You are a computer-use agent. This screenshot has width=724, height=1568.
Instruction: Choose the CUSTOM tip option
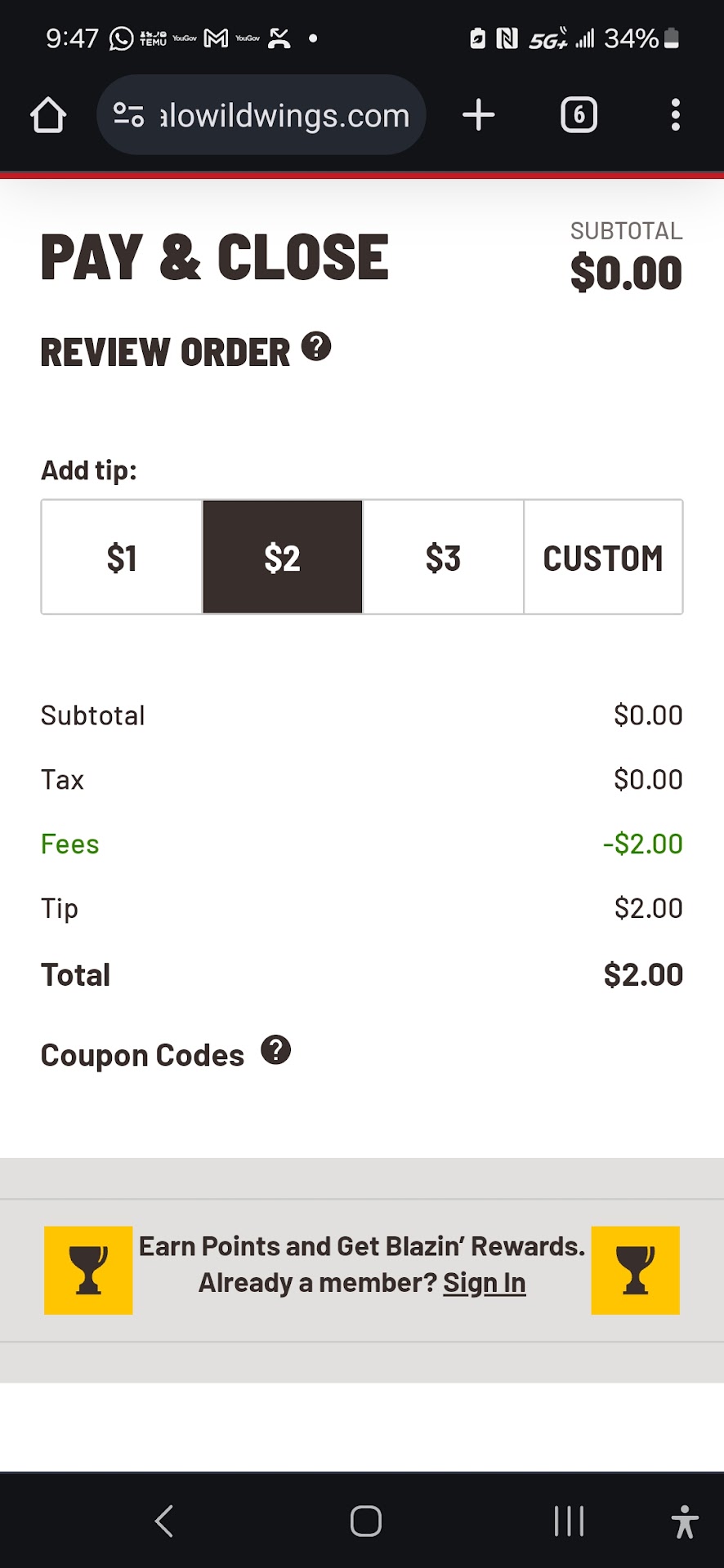pyautogui.click(x=603, y=558)
